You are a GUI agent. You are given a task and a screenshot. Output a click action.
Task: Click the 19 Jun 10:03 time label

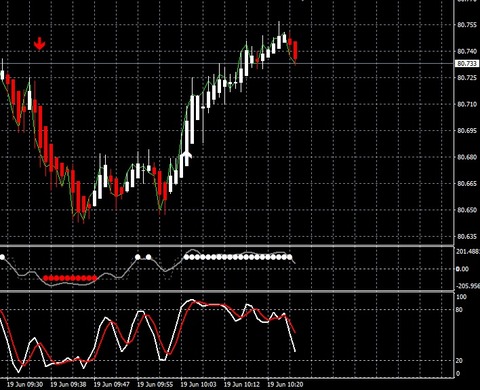[x=199, y=384]
